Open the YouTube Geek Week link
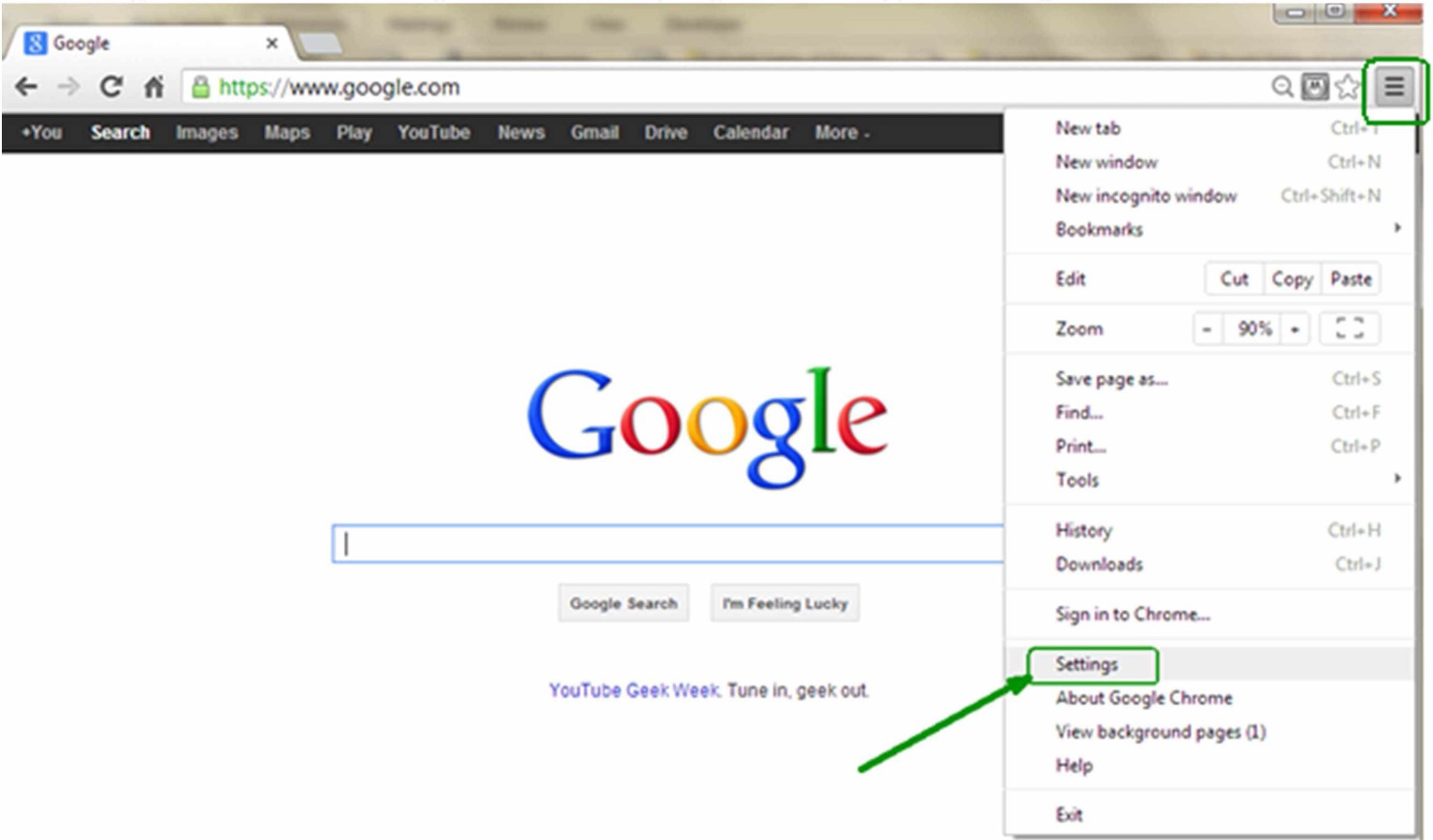Viewport: 1433px width, 840px height. click(x=634, y=690)
